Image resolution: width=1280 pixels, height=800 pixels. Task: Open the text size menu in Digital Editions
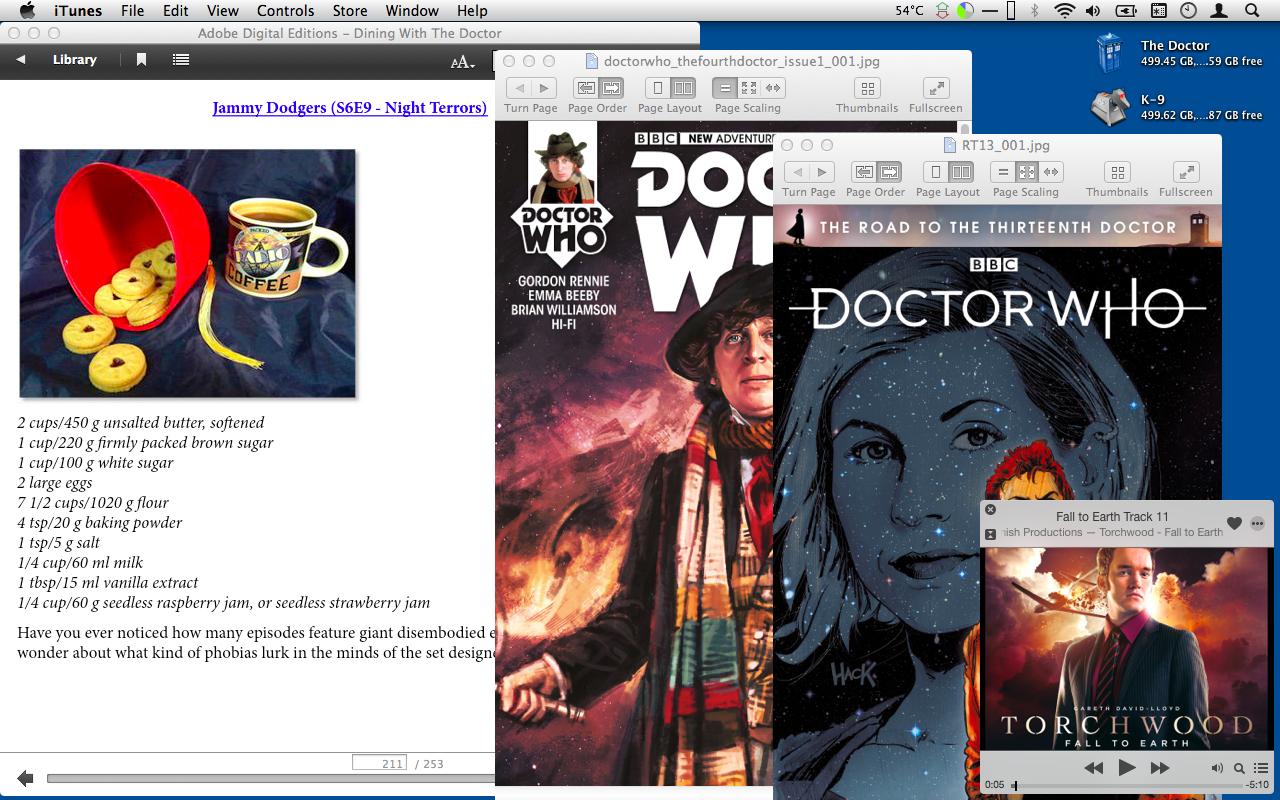[462, 62]
